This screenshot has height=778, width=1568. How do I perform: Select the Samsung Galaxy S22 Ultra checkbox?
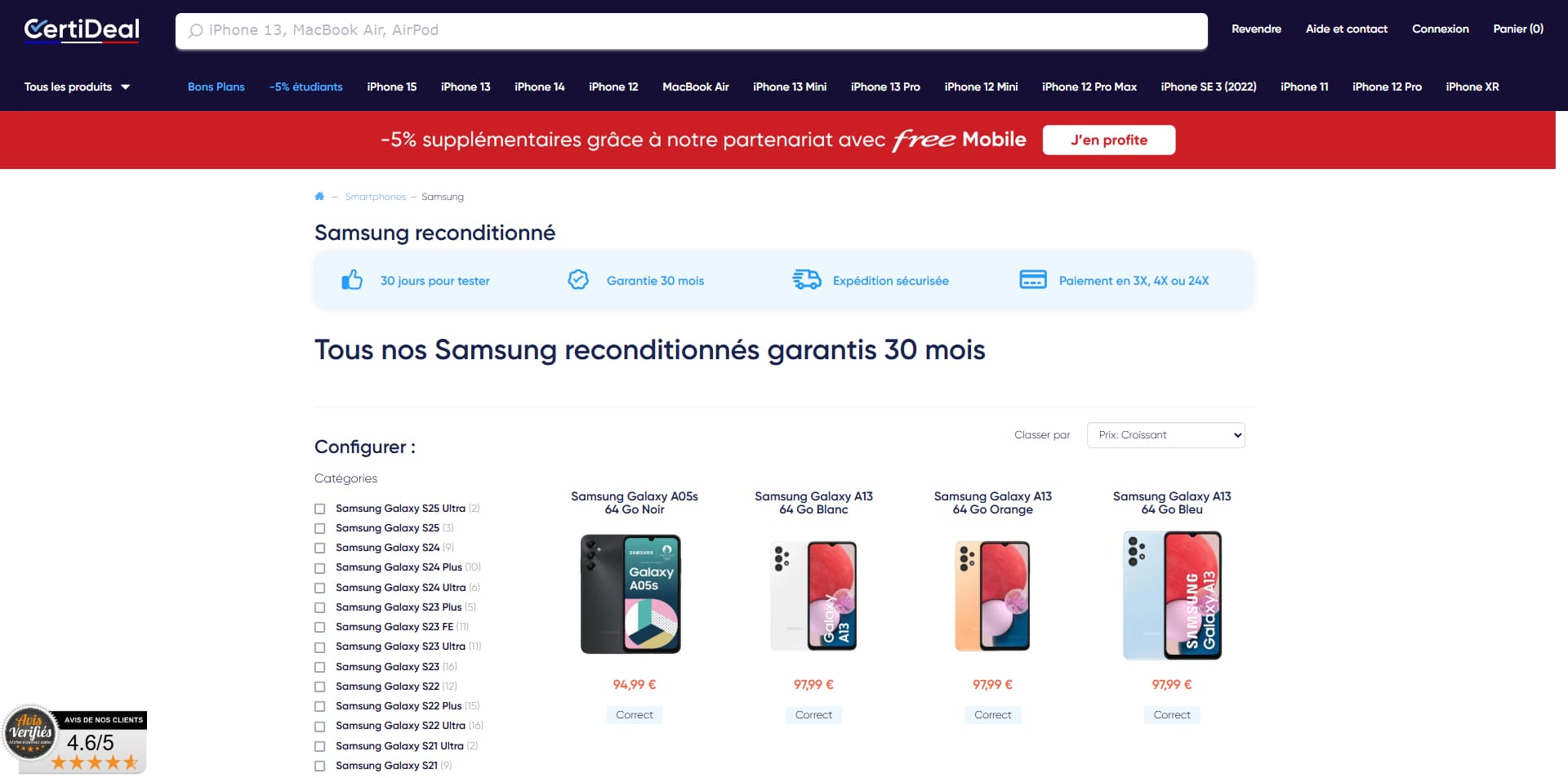coord(320,727)
